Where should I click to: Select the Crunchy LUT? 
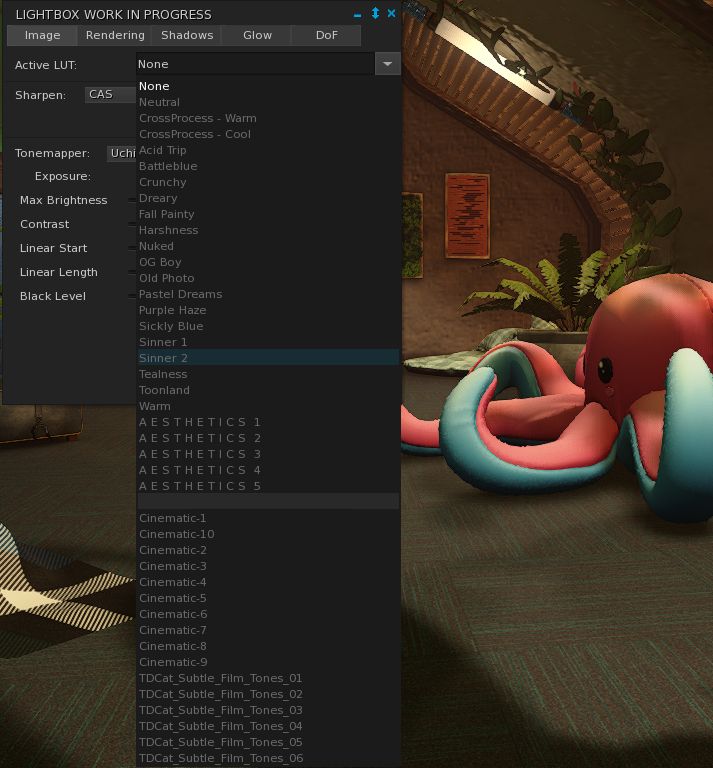click(x=268, y=182)
